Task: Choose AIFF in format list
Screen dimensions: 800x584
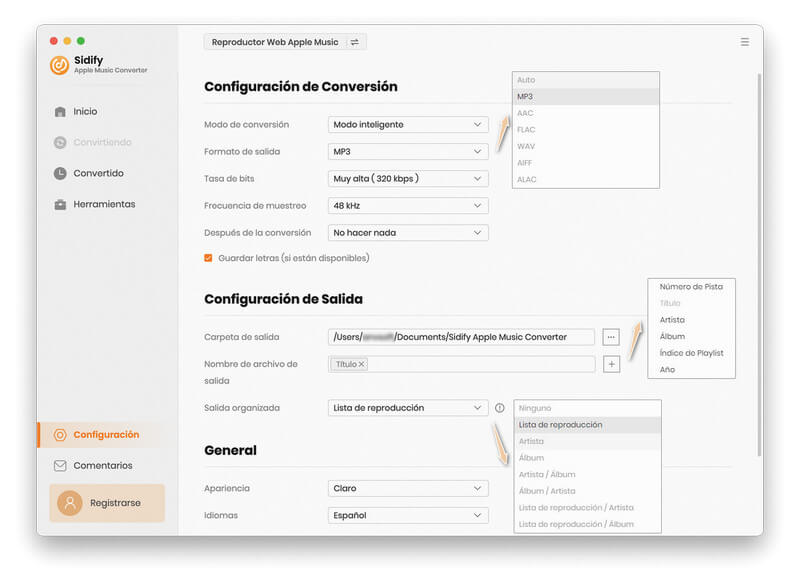Action: (x=586, y=163)
